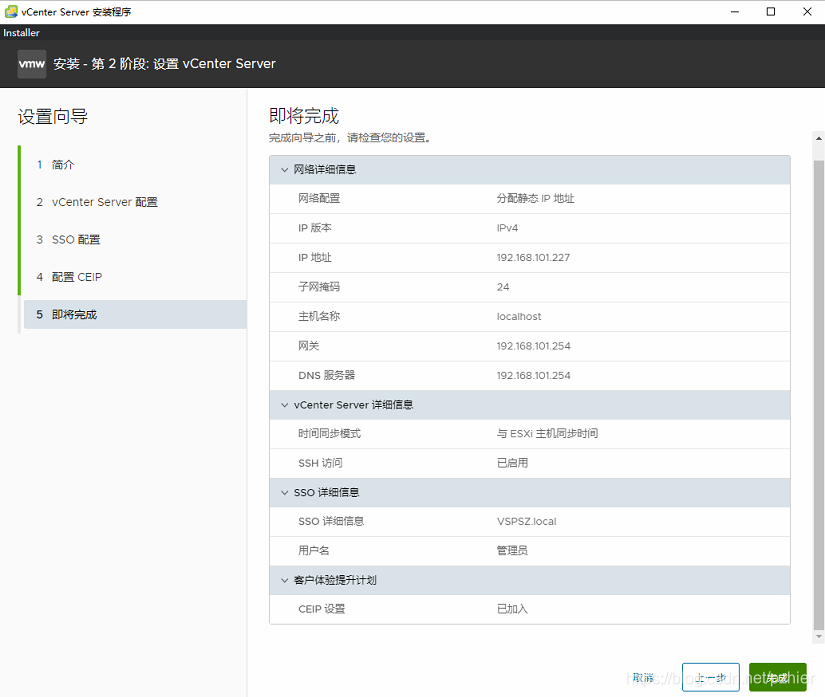The height and width of the screenshot is (697, 825).
Task: Click the vCenter Server installer title bar icon
Action: pos(11,12)
